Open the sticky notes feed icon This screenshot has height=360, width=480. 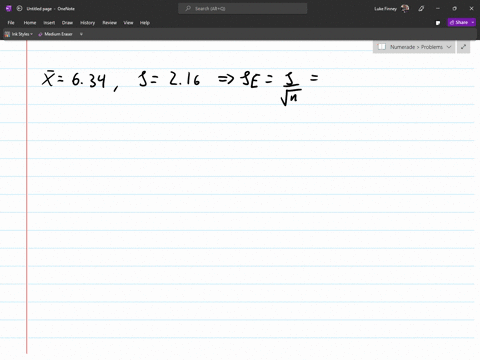click(x=438, y=23)
